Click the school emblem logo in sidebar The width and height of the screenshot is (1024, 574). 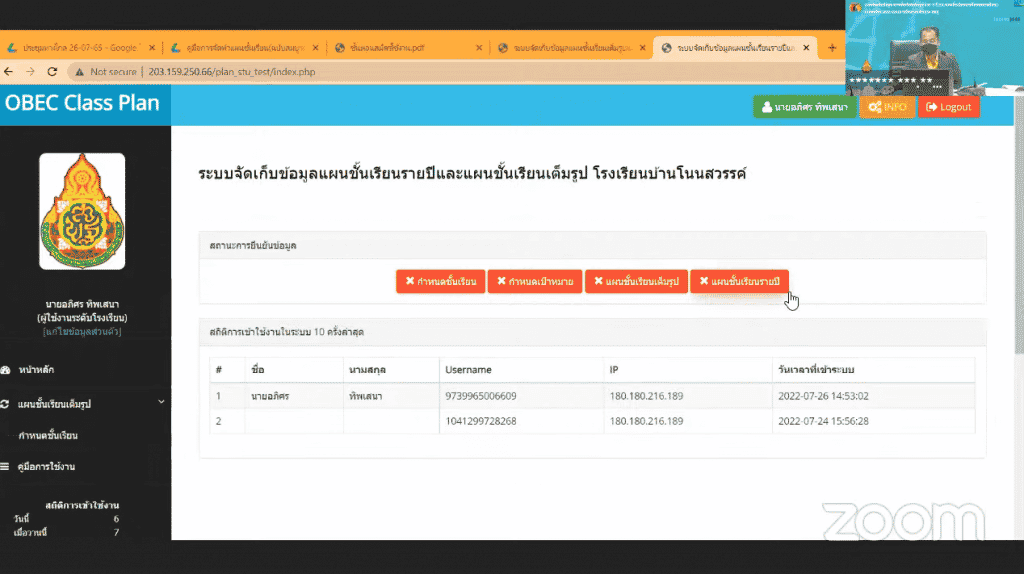(x=82, y=211)
